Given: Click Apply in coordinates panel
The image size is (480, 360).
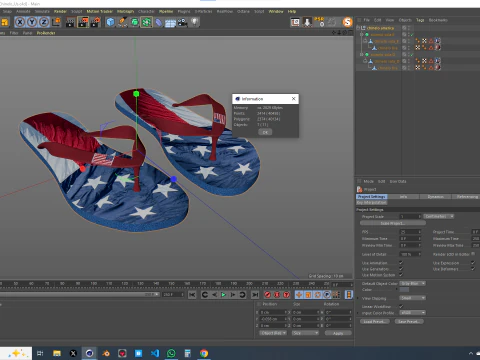Looking at the screenshot, I should pos(338,333).
